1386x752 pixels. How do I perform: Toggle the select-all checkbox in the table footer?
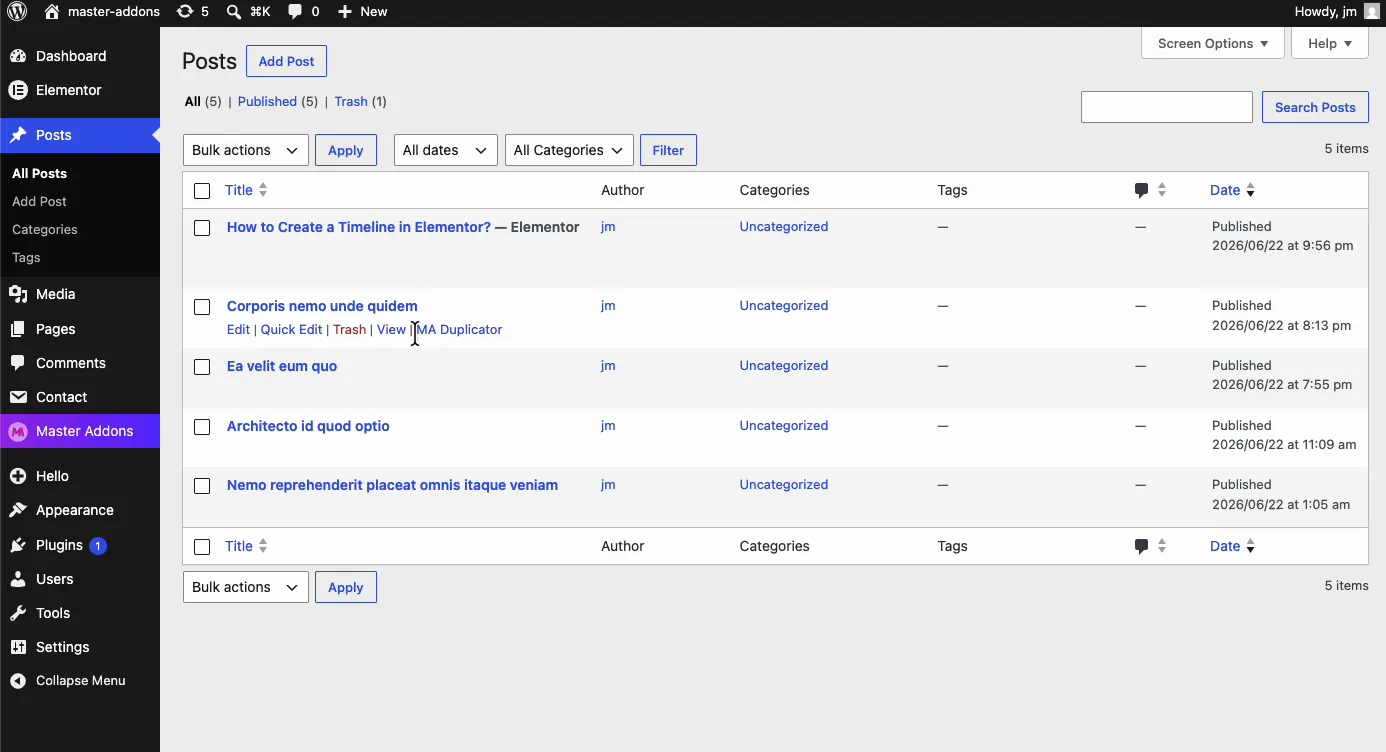(202, 547)
